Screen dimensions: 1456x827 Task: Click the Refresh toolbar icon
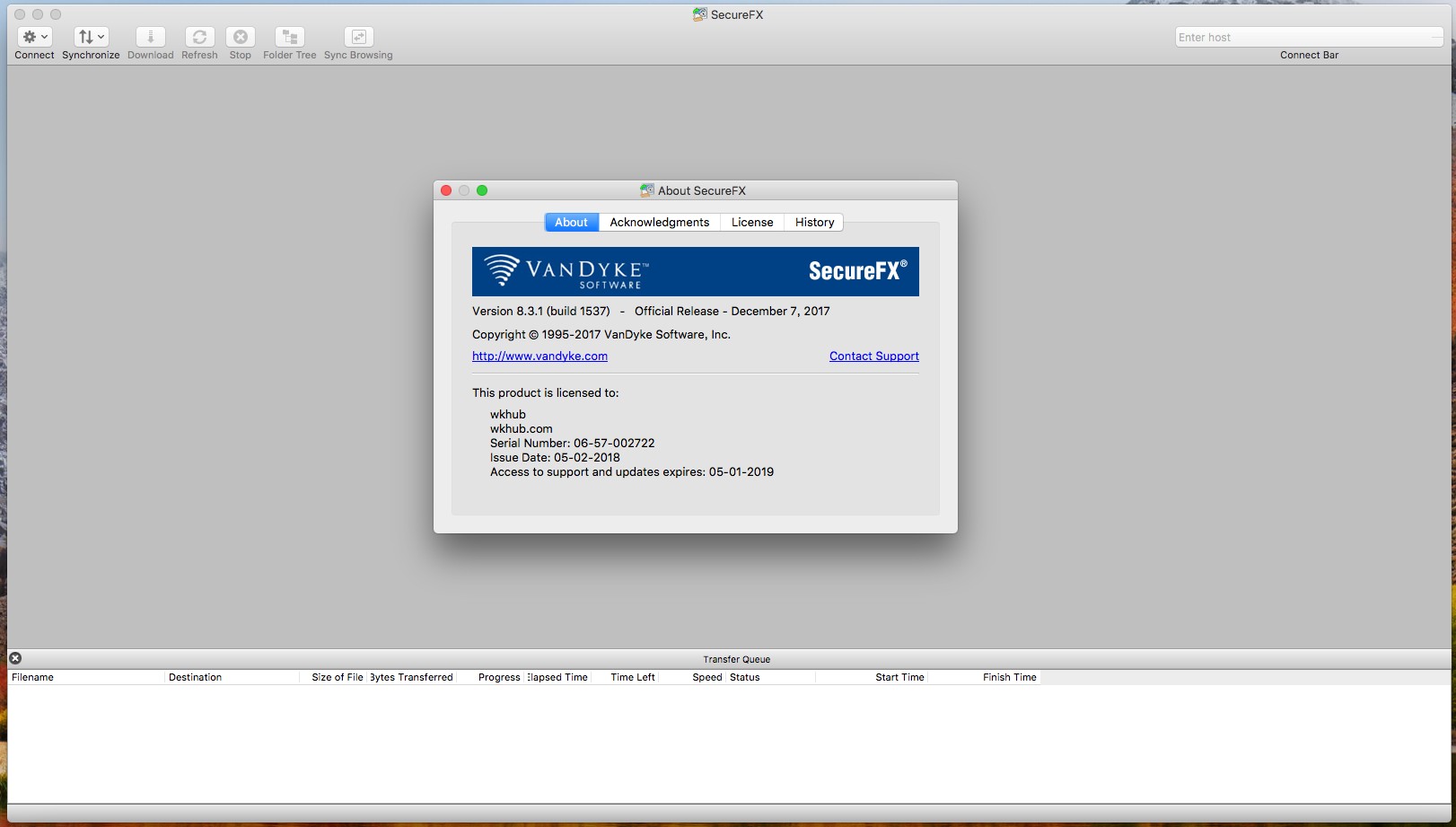[199, 37]
